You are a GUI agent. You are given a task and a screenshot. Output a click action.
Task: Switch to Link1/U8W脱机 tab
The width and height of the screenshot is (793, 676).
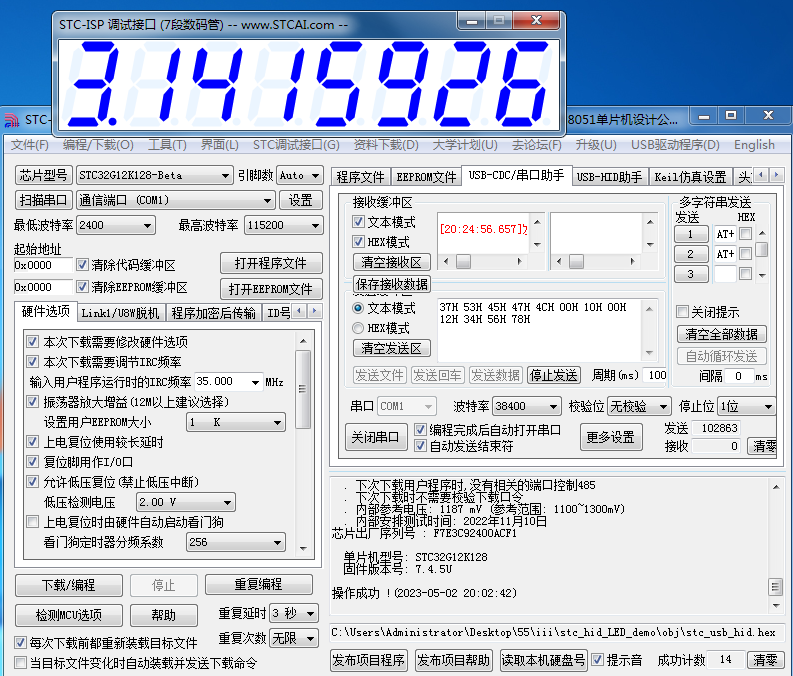(x=120, y=313)
